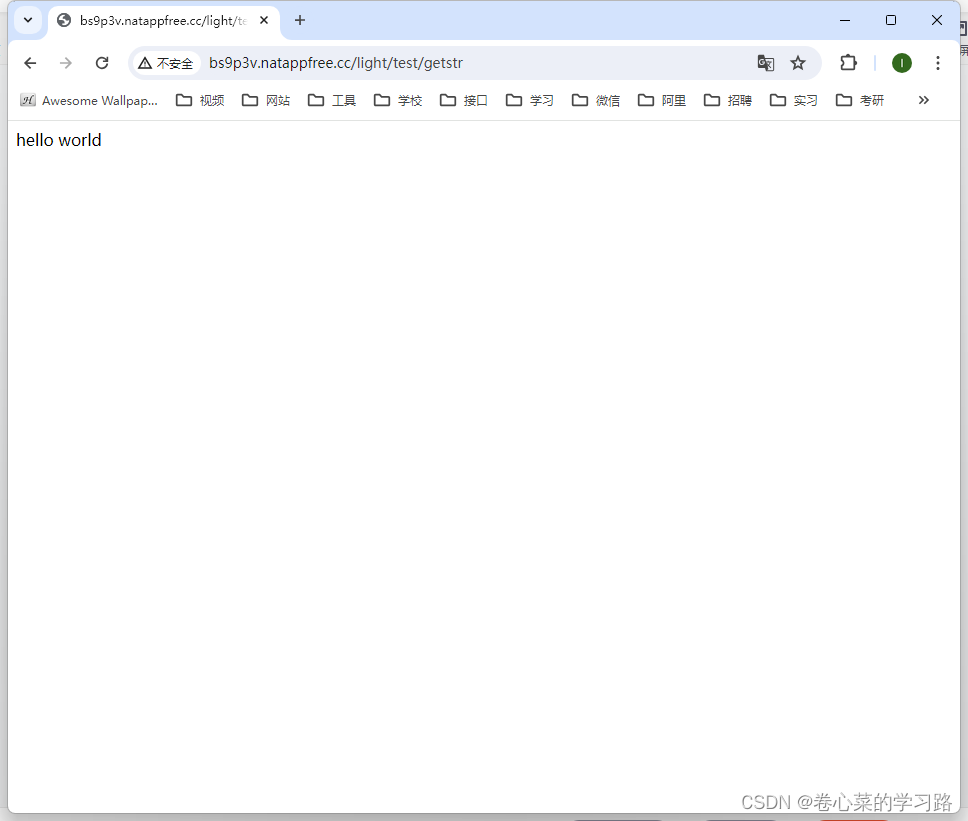The image size is (968, 821).
Task: Close the browser window
Action: pyautogui.click(x=937, y=20)
